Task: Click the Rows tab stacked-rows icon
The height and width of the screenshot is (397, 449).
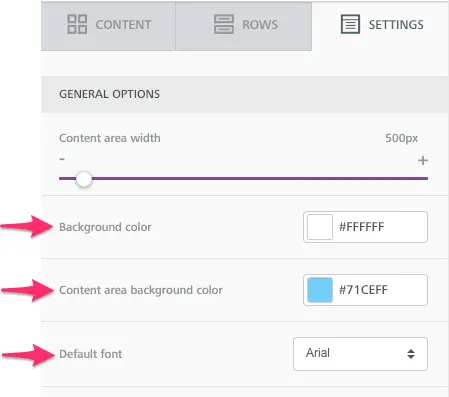Action: tap(223, 24)
